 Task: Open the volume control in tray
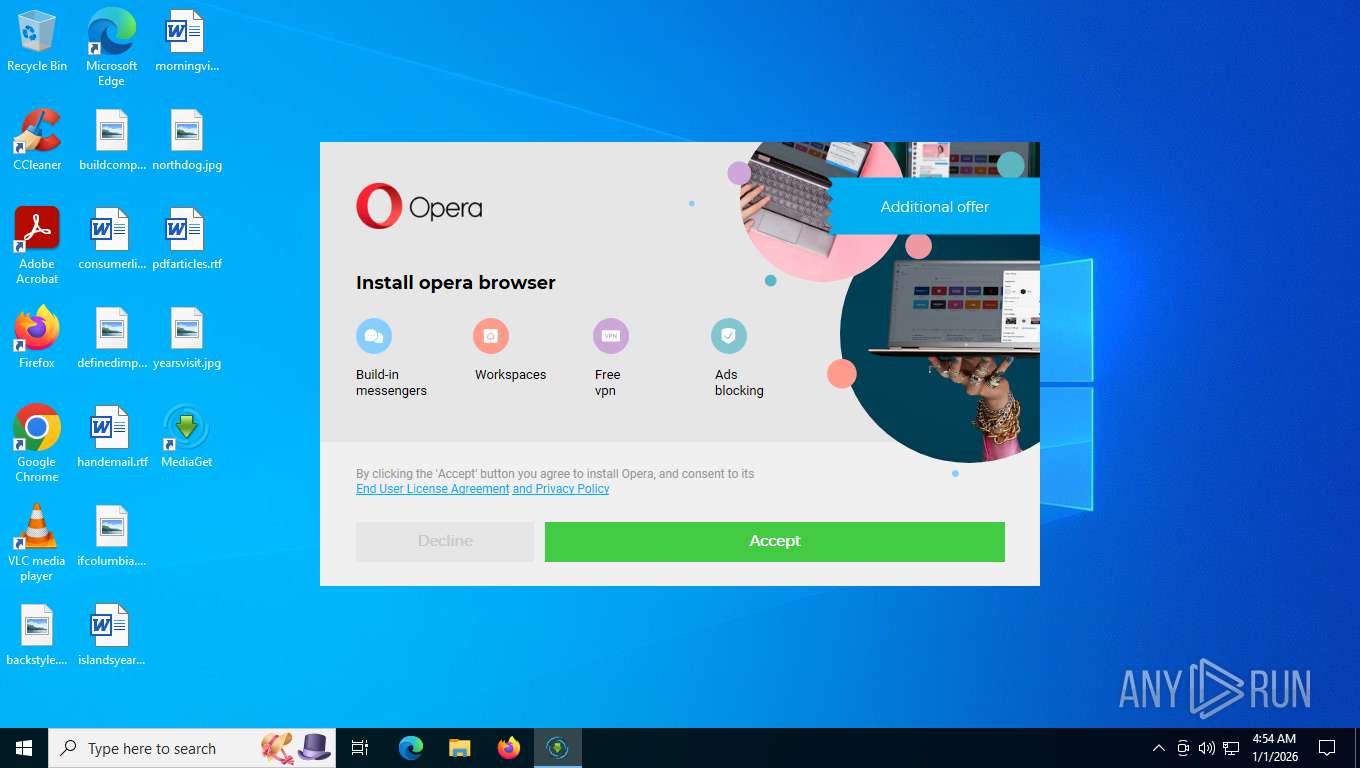pyautogui.click(x=1207, y=748)
